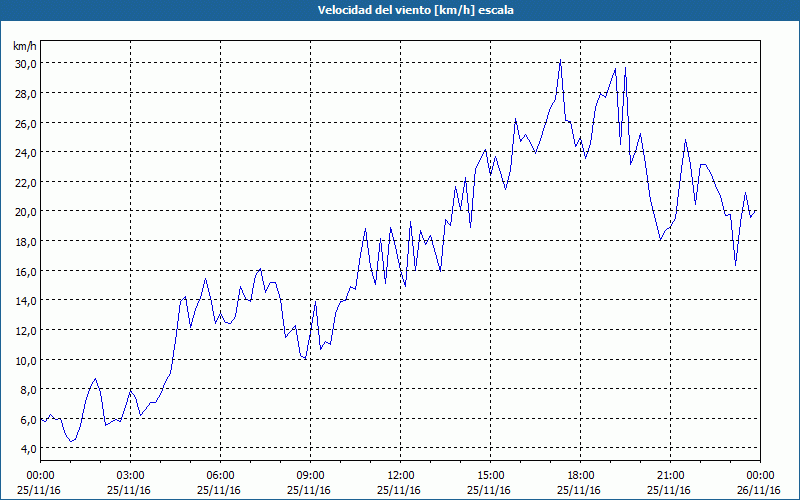This screenshot has height=500, width=800.
Task: Pick the "18:00" time label
Action: (x=580, y=476)
